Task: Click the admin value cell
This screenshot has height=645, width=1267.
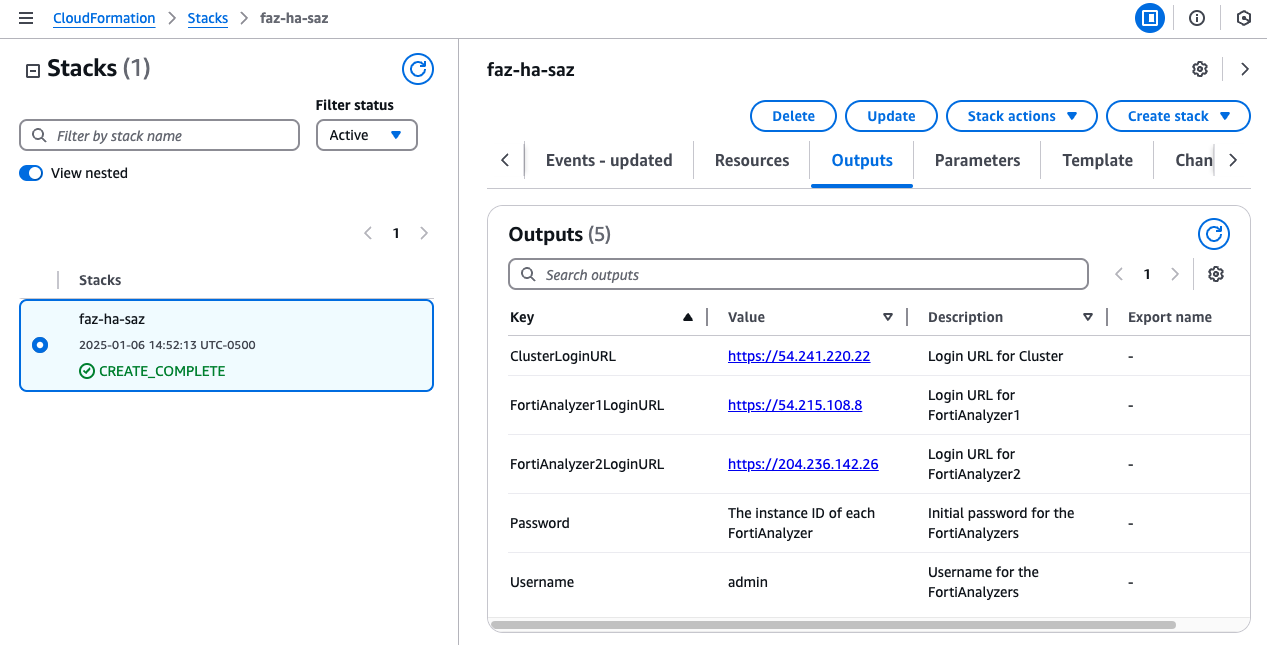Action: pos(748,582)
